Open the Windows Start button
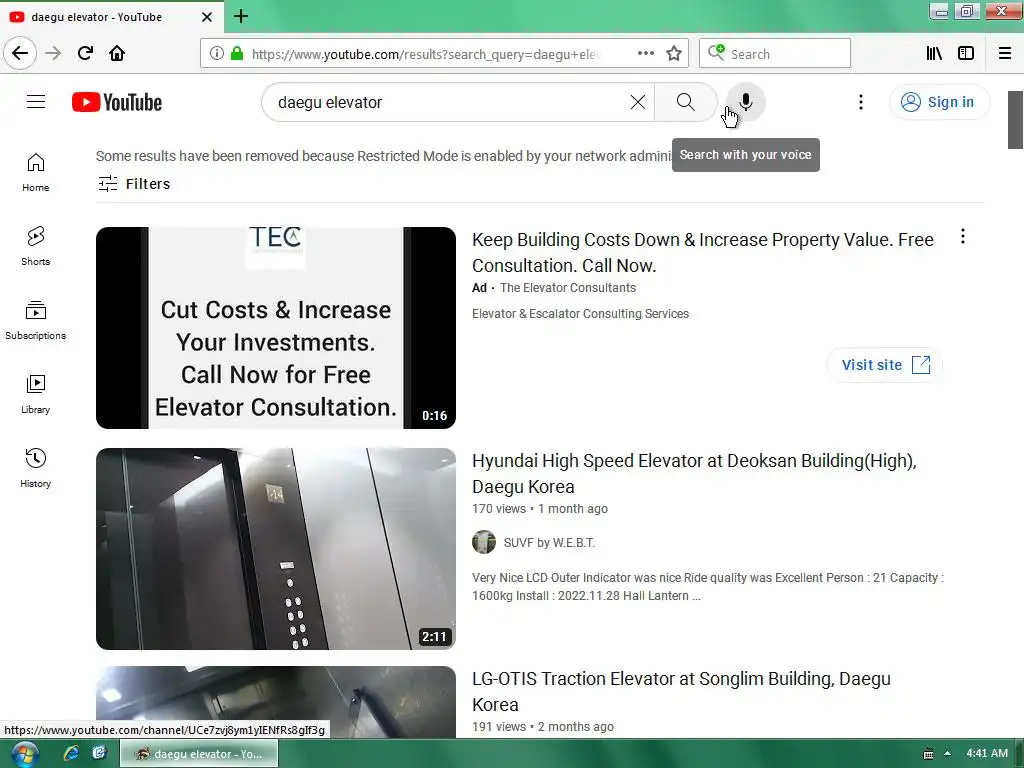Viewport: 1024px width, 768px height. click(24, 754)
